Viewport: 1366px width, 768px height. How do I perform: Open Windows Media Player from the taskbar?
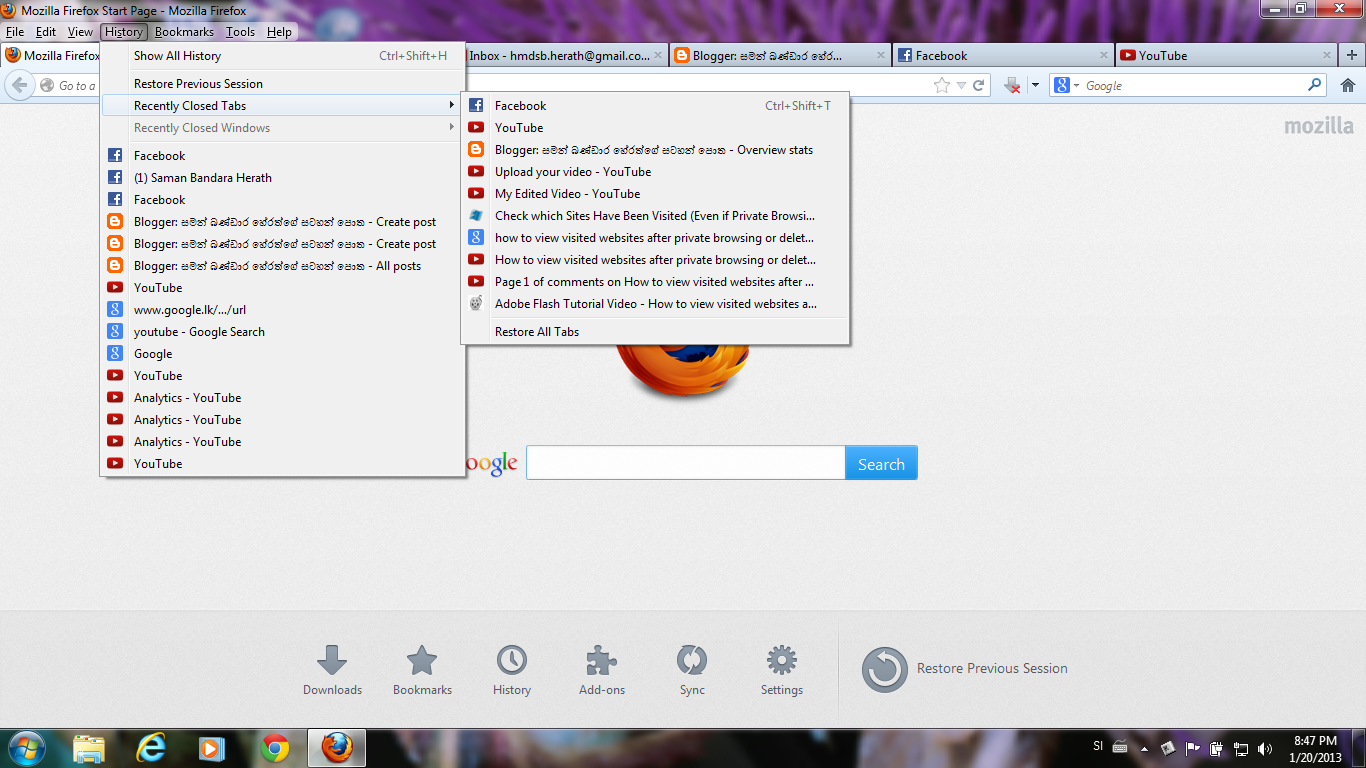click(212, 748)
